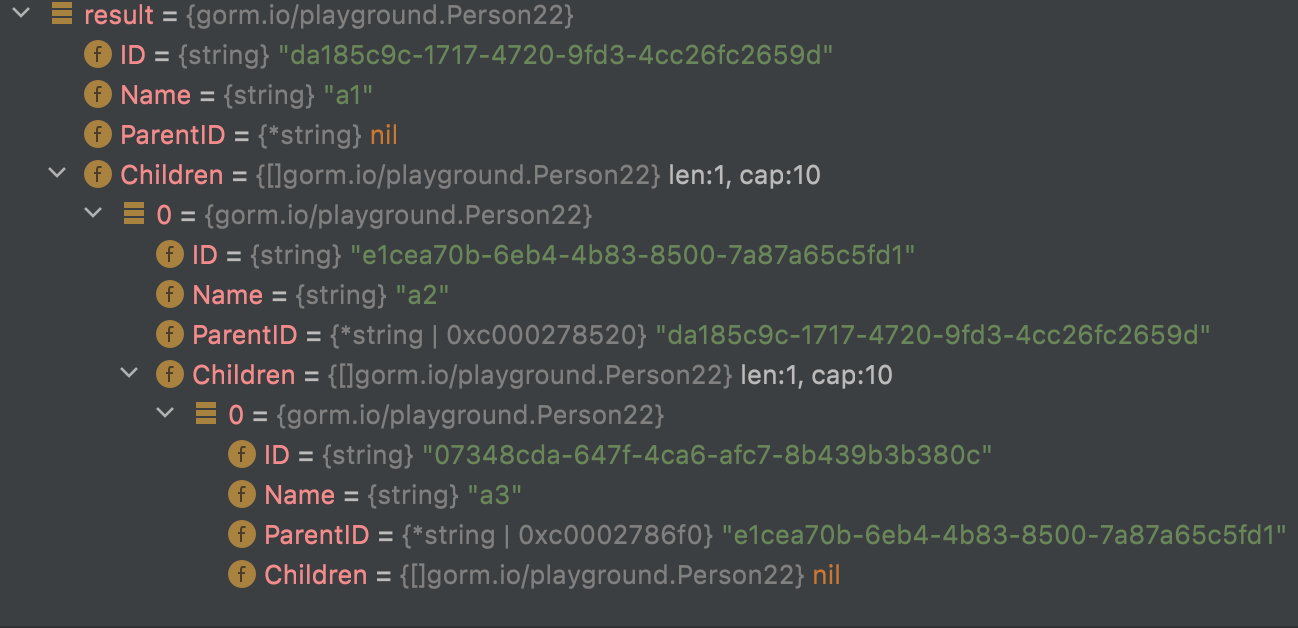The width and height of the screenshot is (1298, 628).
Task: Click the field icon beside ParentID nil
Action: 97,135
